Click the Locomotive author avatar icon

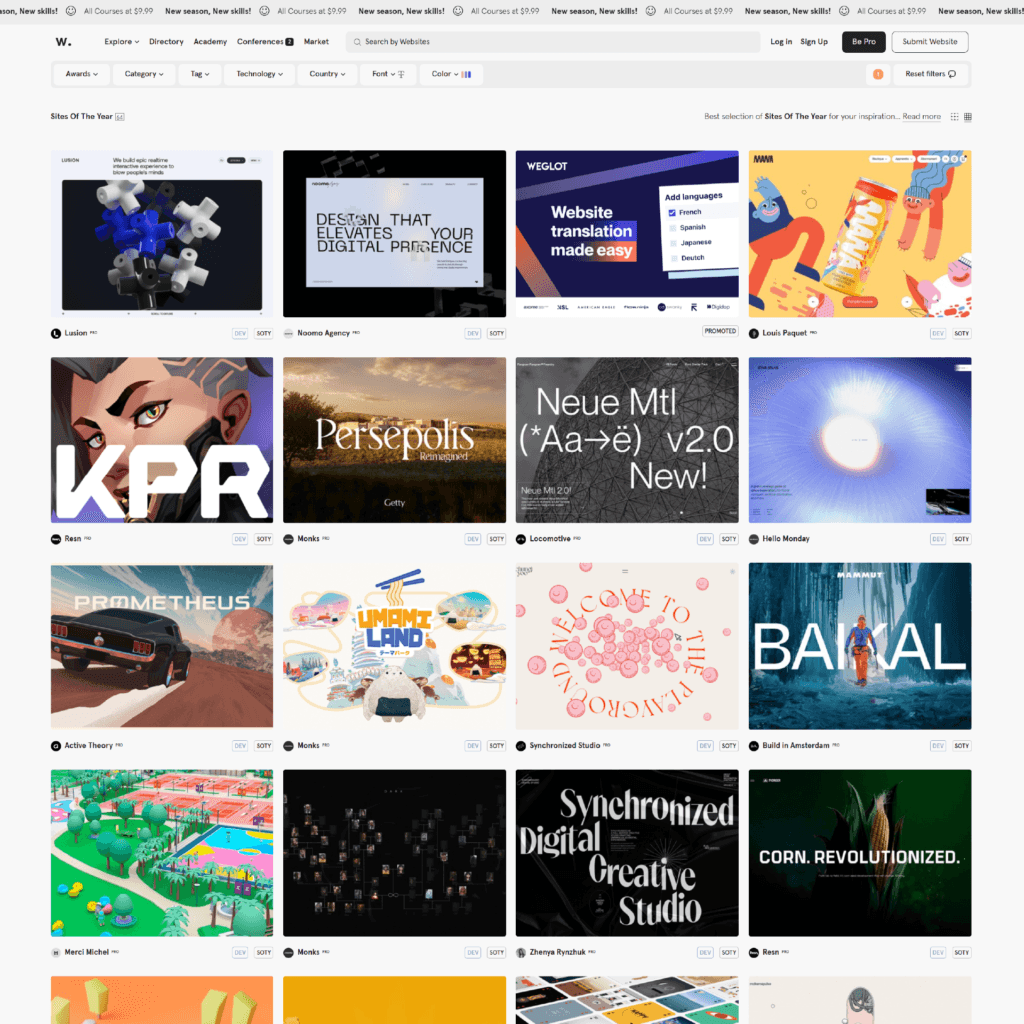(x=520, y=539)
